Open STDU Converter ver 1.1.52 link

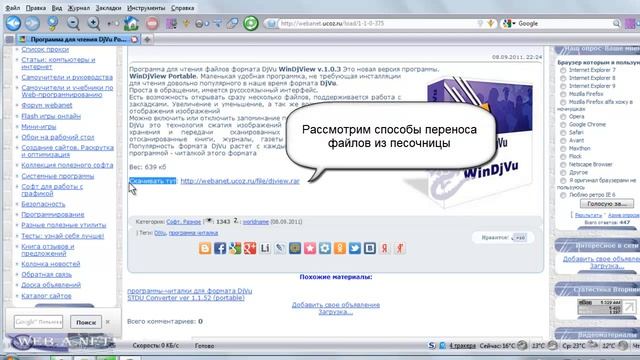click(x=186, y=298)
